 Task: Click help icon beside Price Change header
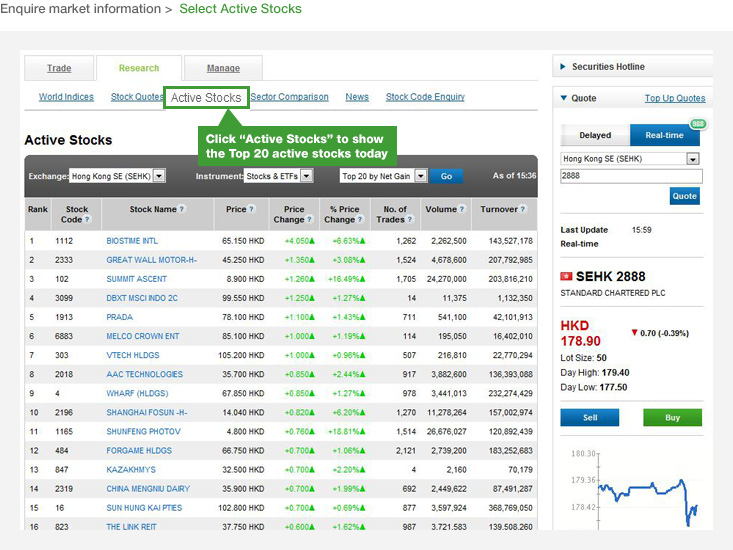coord(309,219)
